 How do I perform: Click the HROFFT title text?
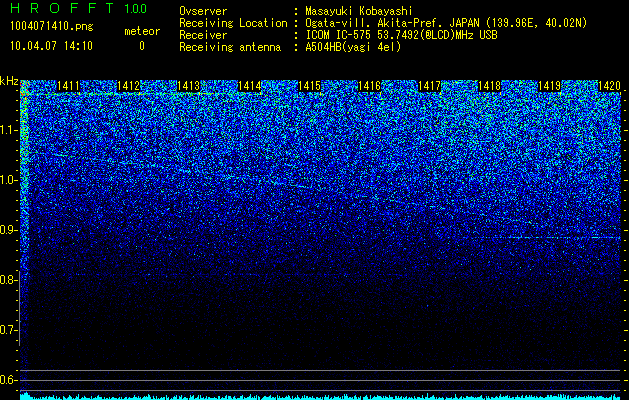click(x=62, y=8)
